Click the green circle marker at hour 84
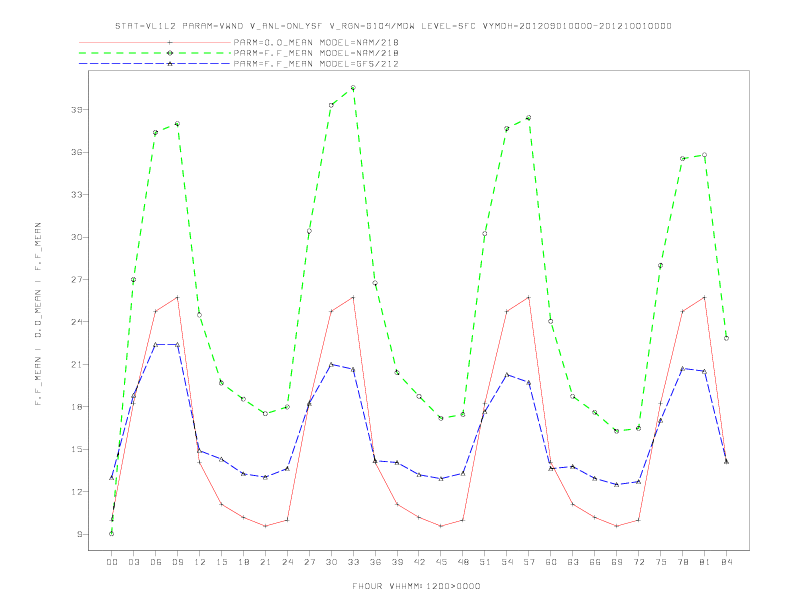 pos(726,338)
